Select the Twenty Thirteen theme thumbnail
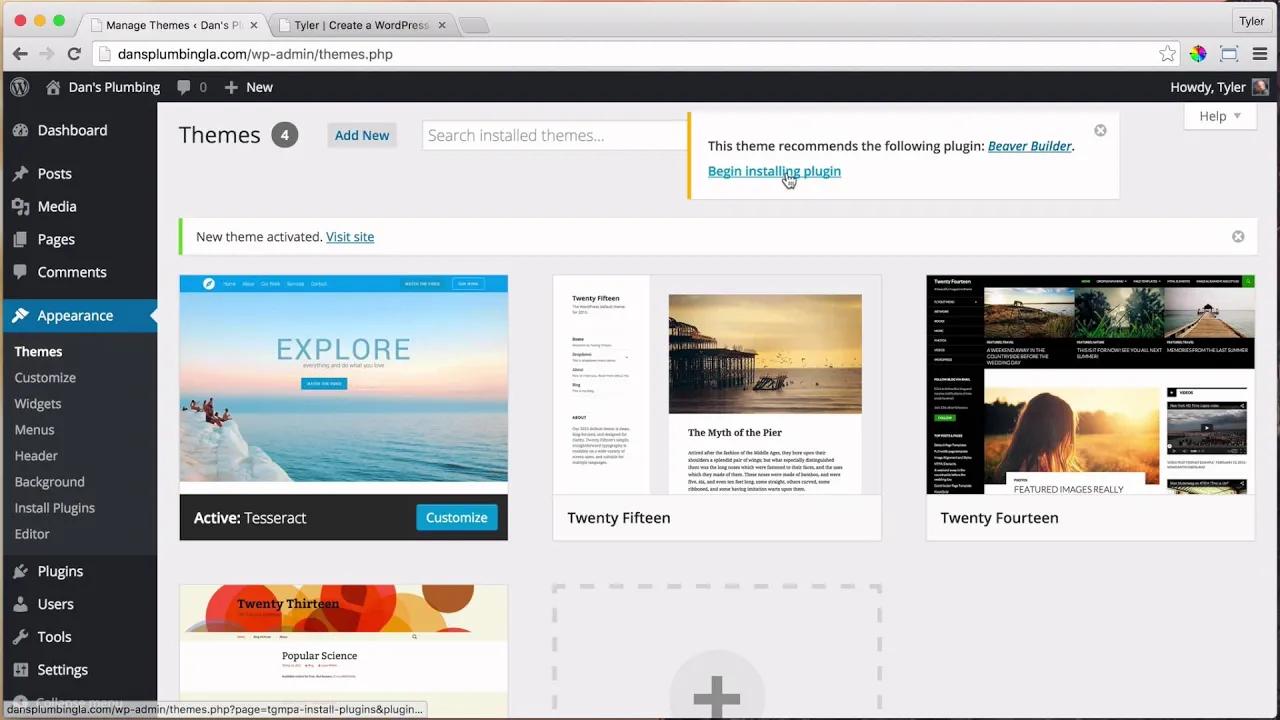 [x=343, y=652]
